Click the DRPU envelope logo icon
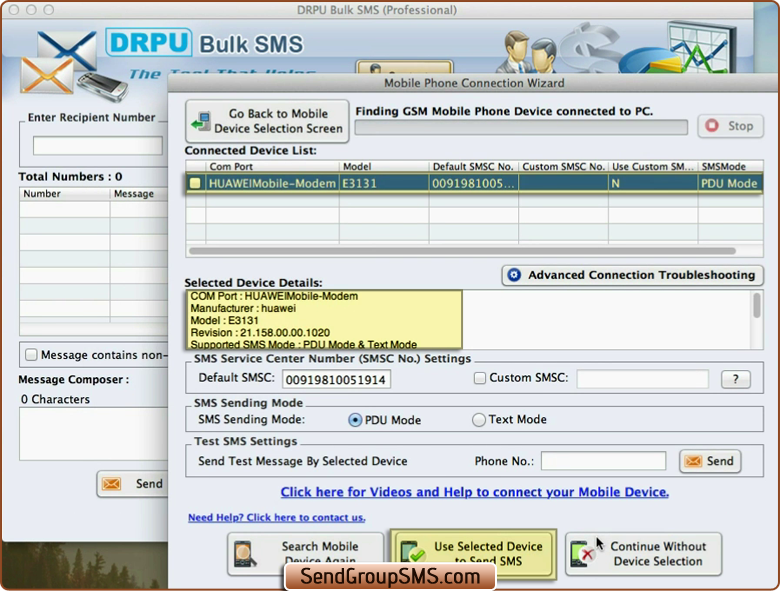780x591 pixels. pyautogui.click(x=58, y=62)
